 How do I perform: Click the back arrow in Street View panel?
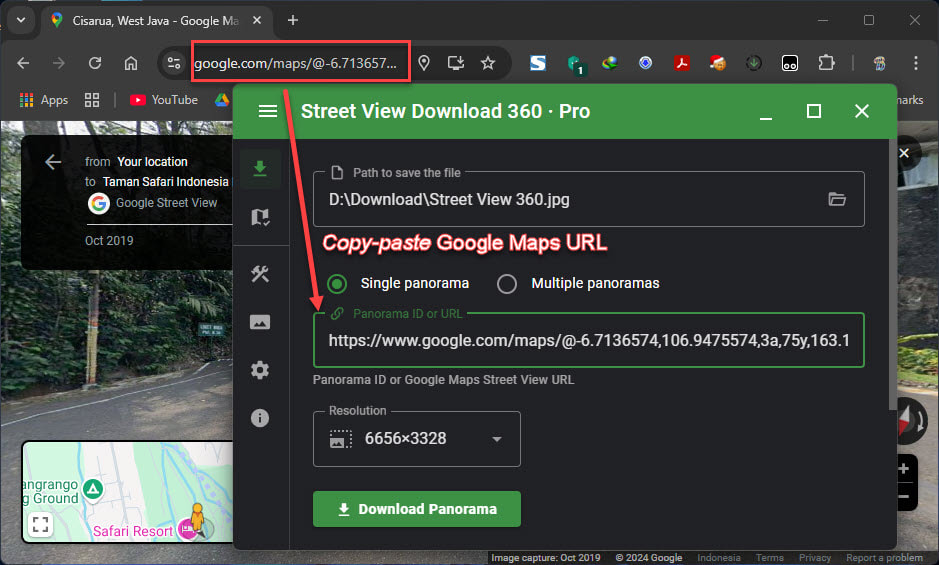click(53, 162)
